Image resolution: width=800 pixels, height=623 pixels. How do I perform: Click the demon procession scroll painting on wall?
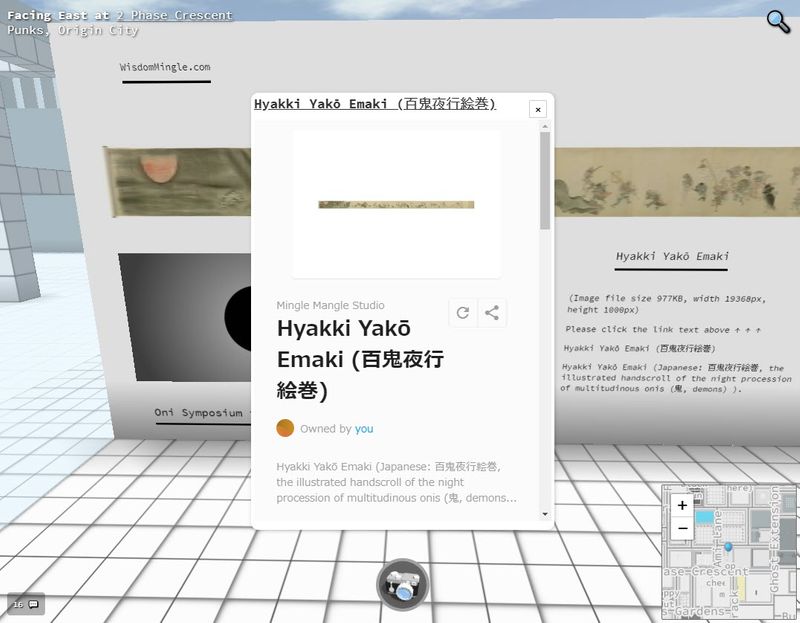pyautogui.click(x=676, y=181)
